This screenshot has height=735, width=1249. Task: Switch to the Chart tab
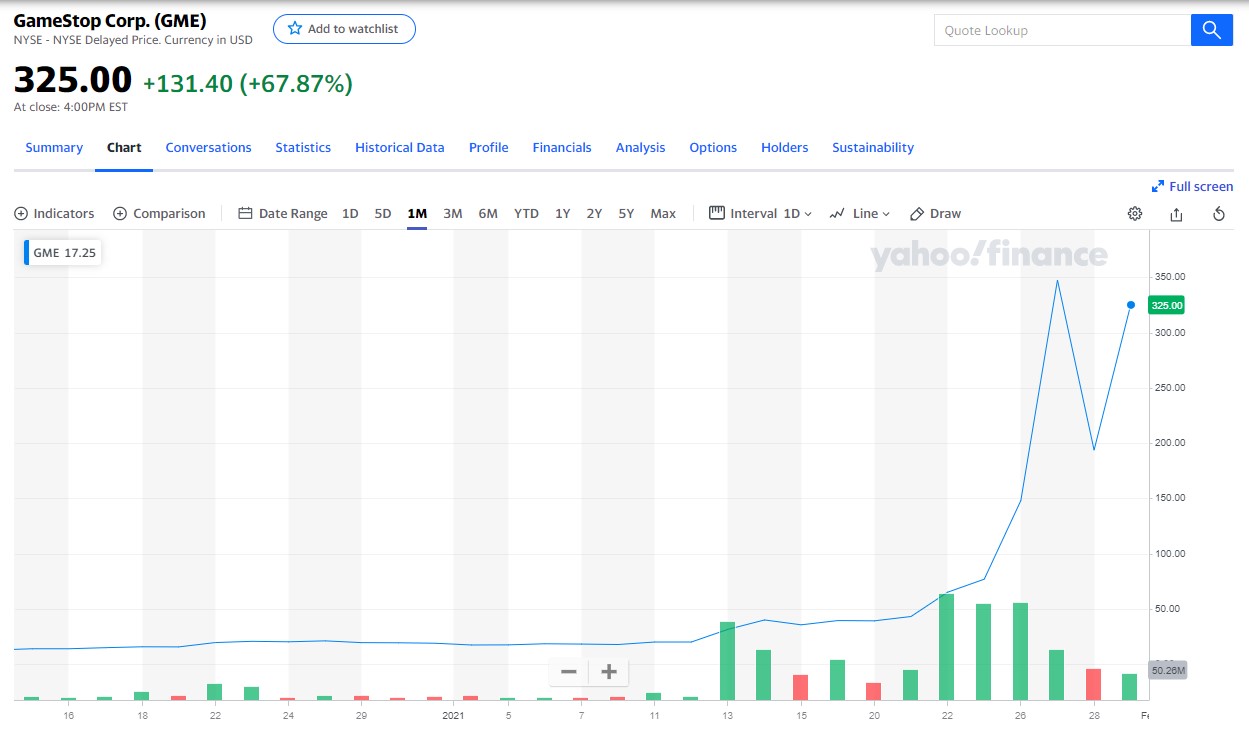pos(124,147)
